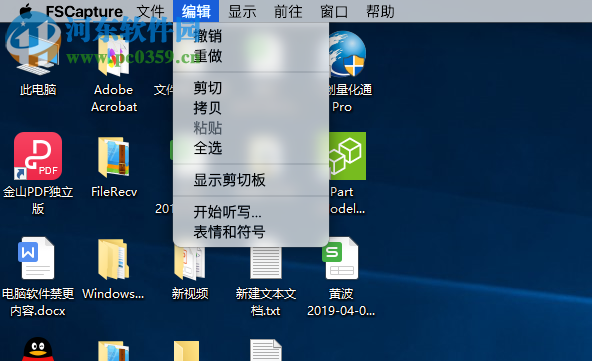Choose 撤销 from the edit menu

pos(251,36)
